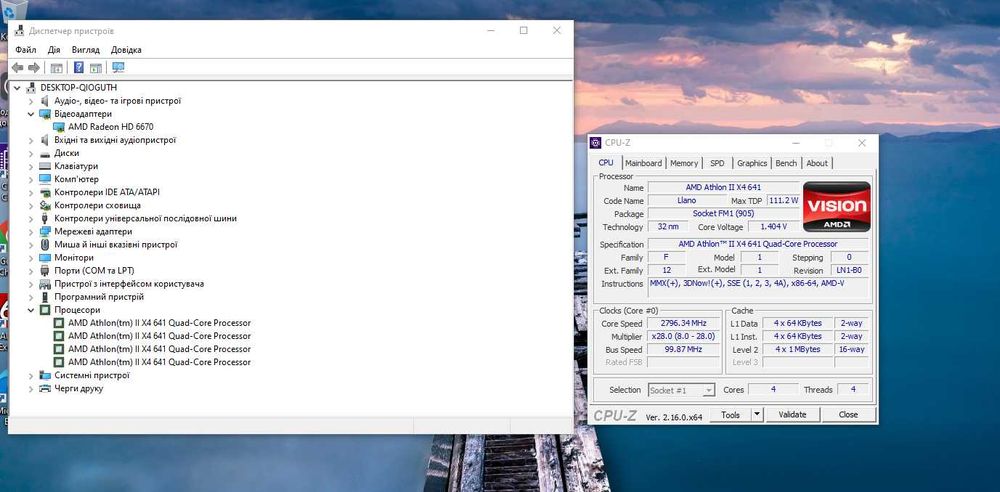Switch to the Bench tab in CPU-Z
Screen dimensions: 1000x492
[786, 163]
